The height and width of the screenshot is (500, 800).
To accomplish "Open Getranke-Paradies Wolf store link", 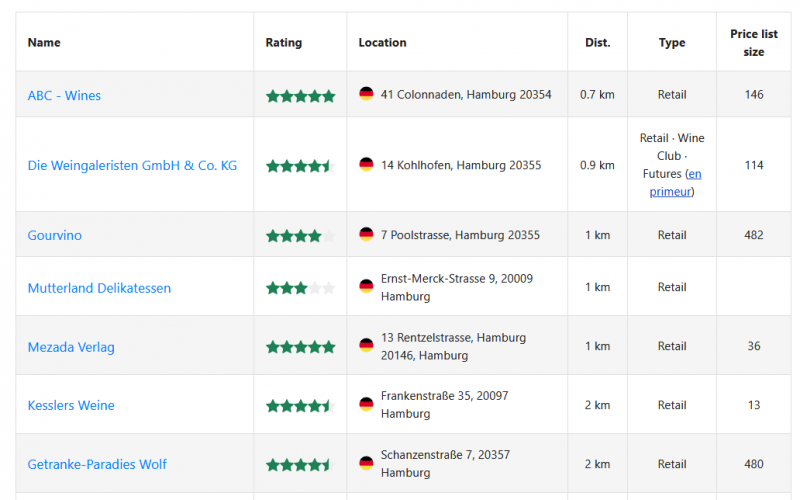I will point(97,464).
